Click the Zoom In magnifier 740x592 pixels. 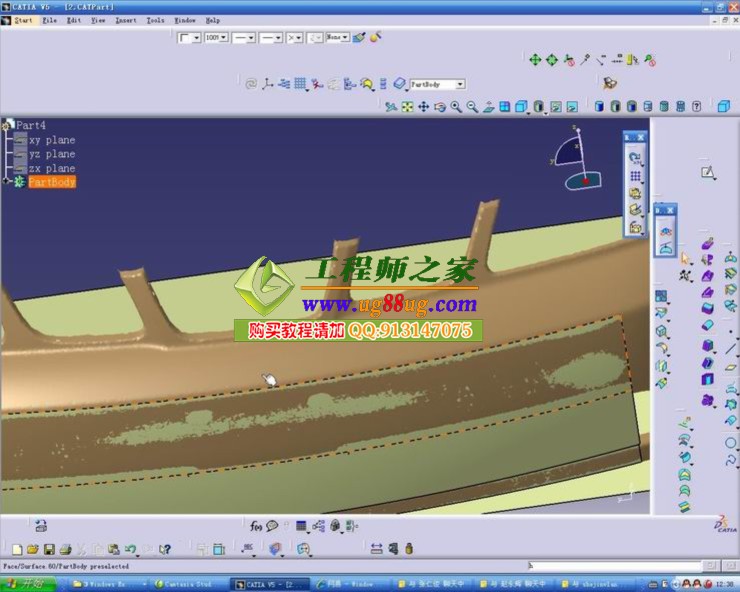pyautogui.click(x=456, y=107)
